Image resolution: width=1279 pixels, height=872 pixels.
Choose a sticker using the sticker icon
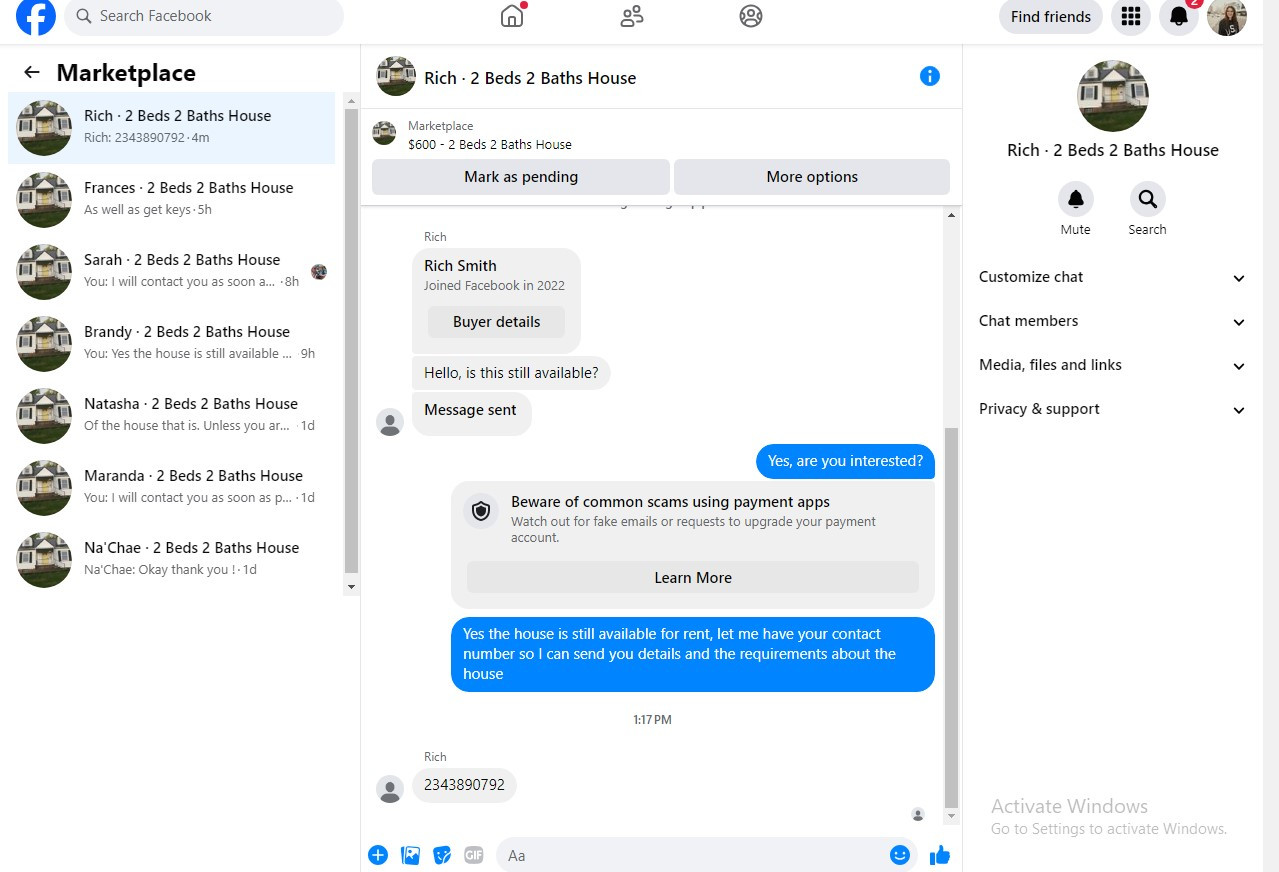coord(442,855)
